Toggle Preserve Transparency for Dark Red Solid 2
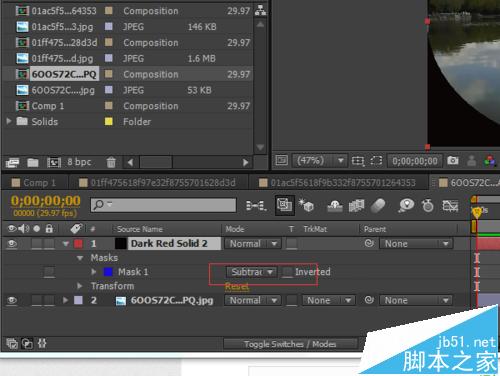 point(292,244)
